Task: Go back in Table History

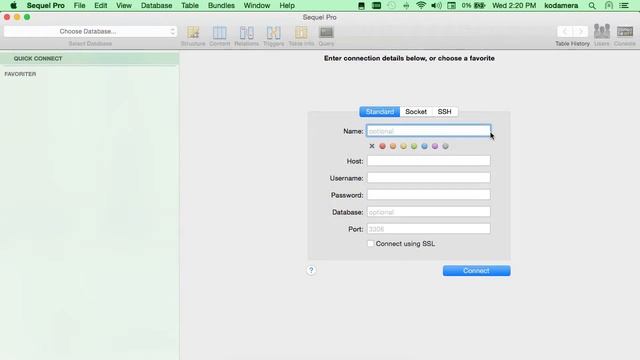Action: pyautogui.click(x=565, y=31)
